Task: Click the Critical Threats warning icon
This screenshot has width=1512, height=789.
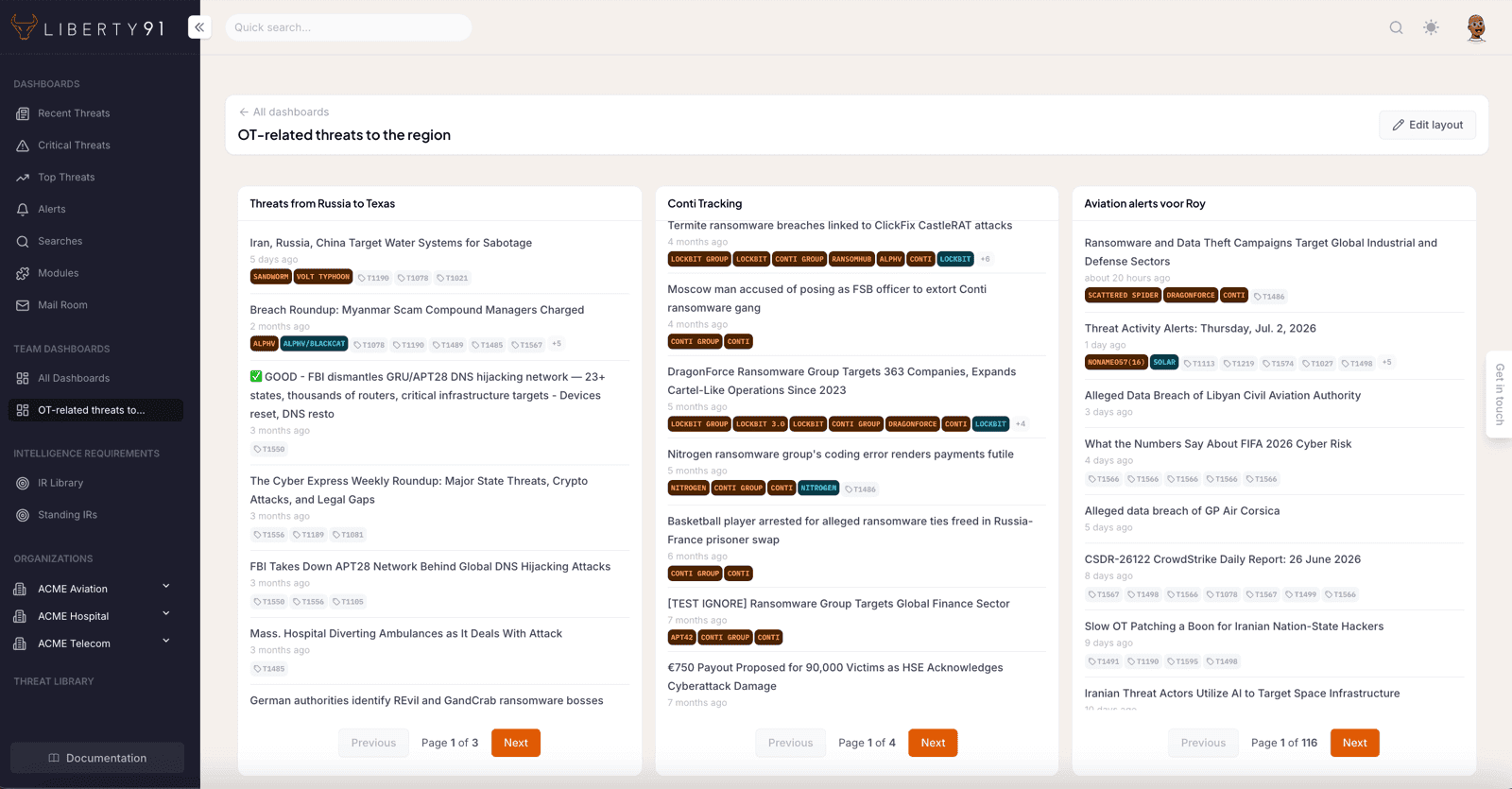Action: 23,146
